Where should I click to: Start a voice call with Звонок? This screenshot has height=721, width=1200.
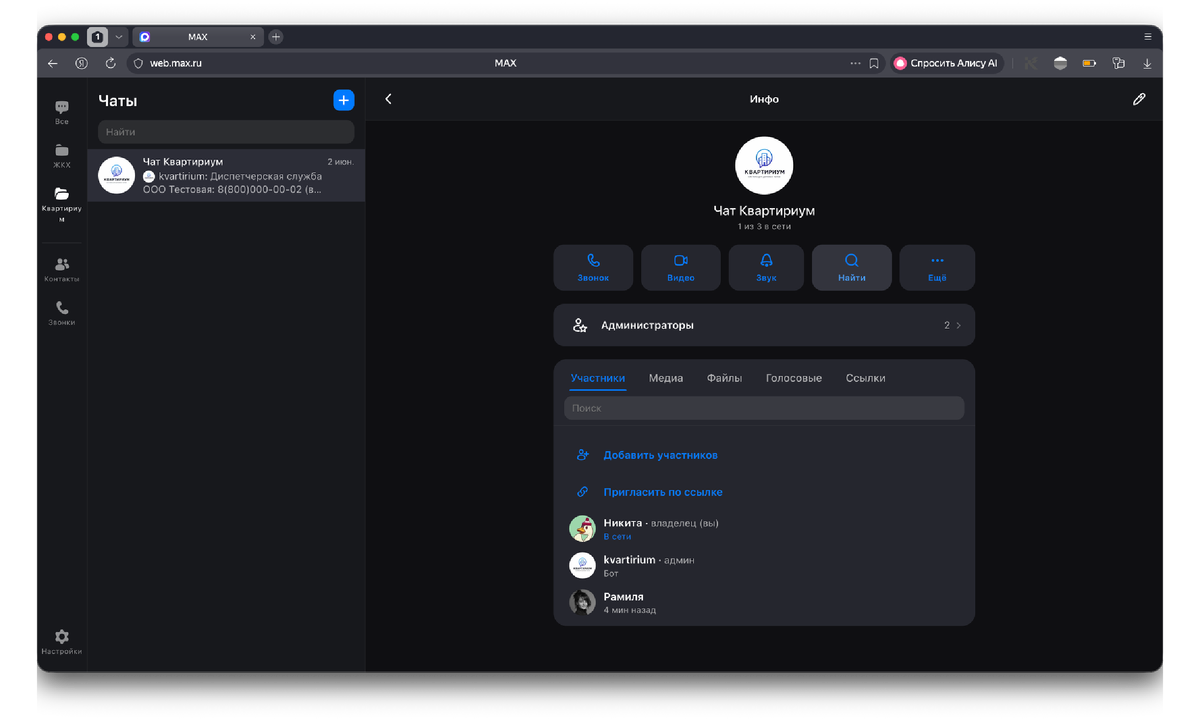click(593, 268)
